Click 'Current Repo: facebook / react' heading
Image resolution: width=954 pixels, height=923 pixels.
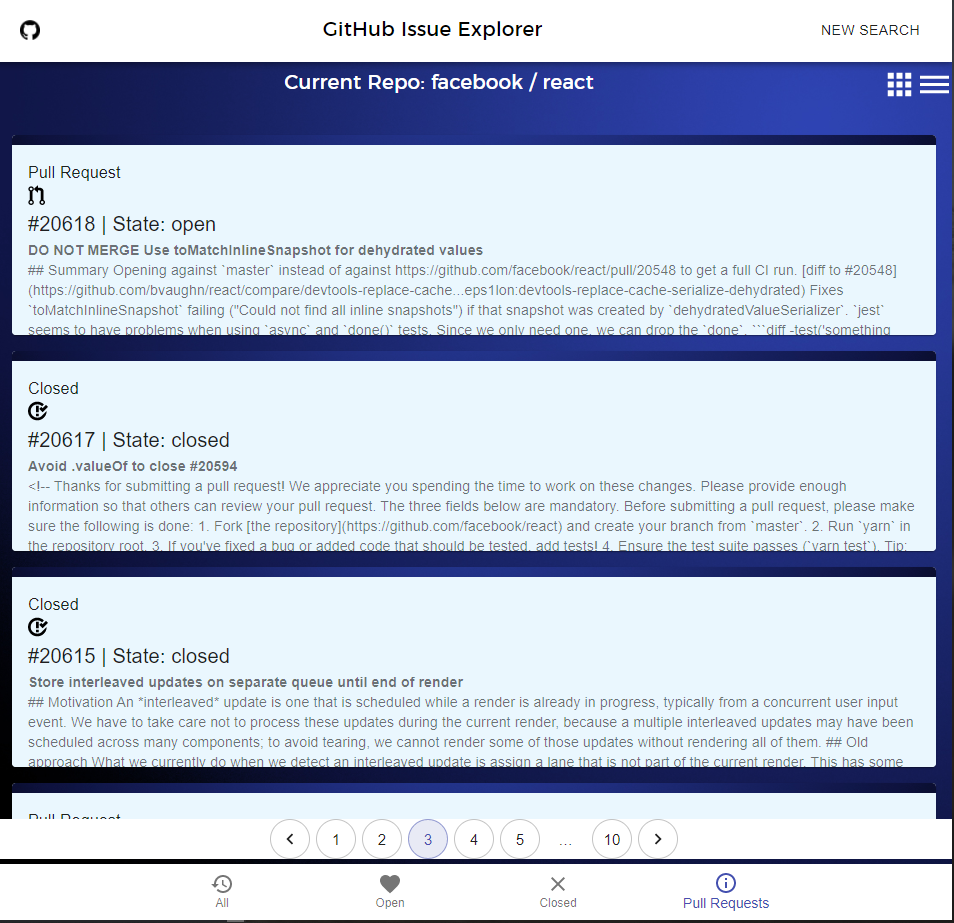point(439,82)
